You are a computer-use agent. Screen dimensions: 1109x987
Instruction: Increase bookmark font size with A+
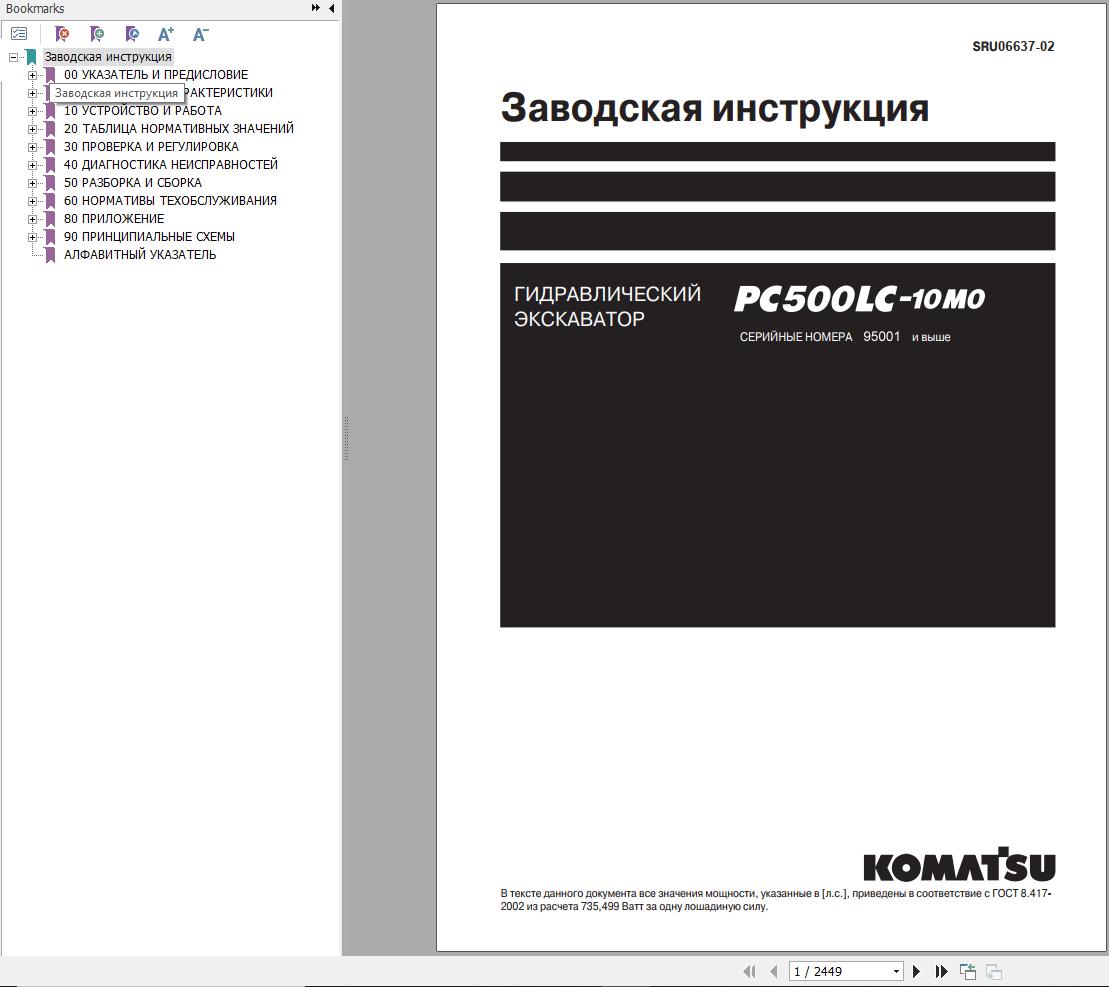166,34
